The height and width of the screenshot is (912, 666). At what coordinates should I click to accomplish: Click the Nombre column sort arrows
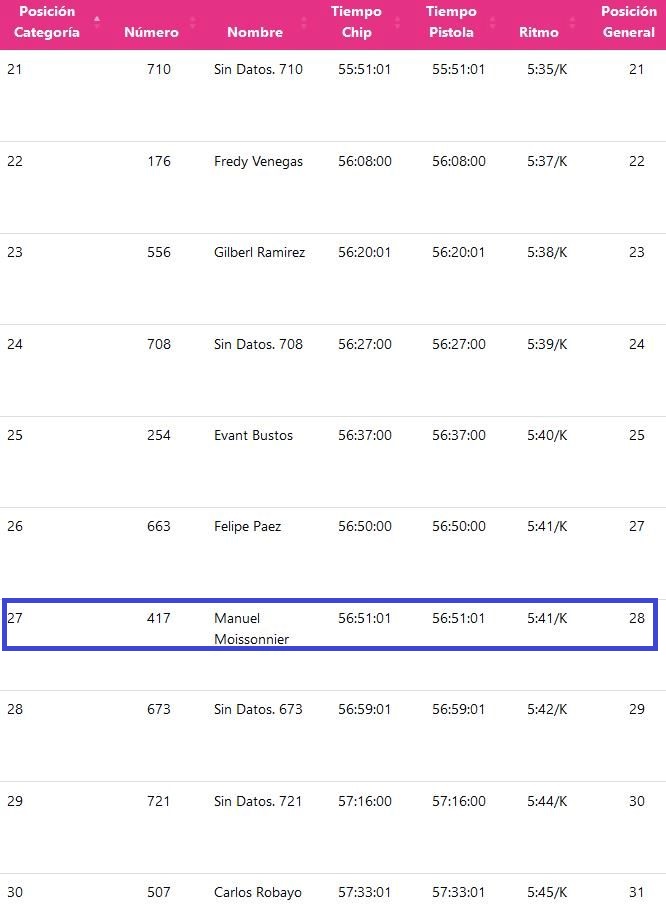[304, 22]
